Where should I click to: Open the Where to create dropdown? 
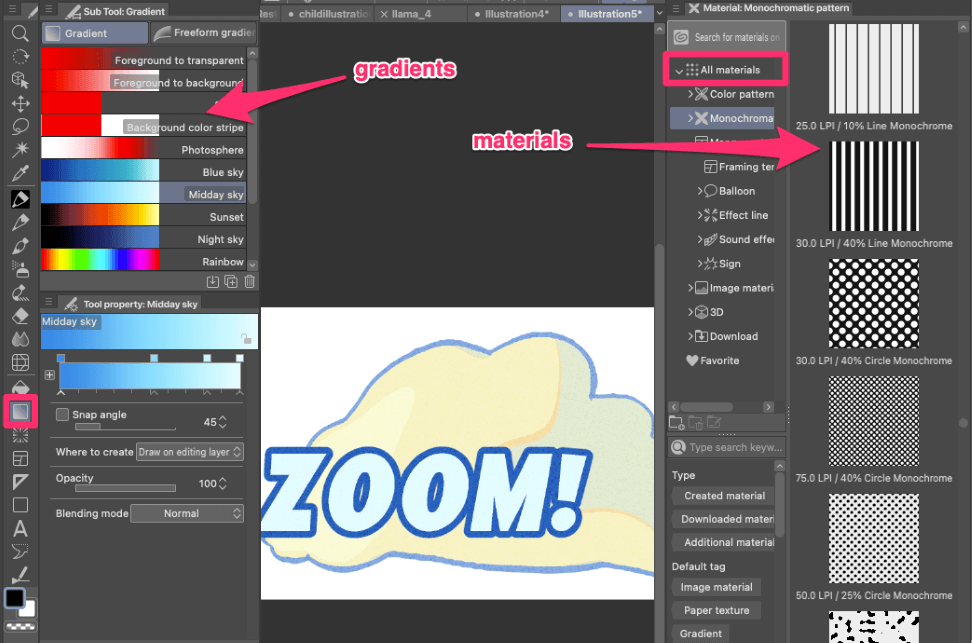coord(190,452)
